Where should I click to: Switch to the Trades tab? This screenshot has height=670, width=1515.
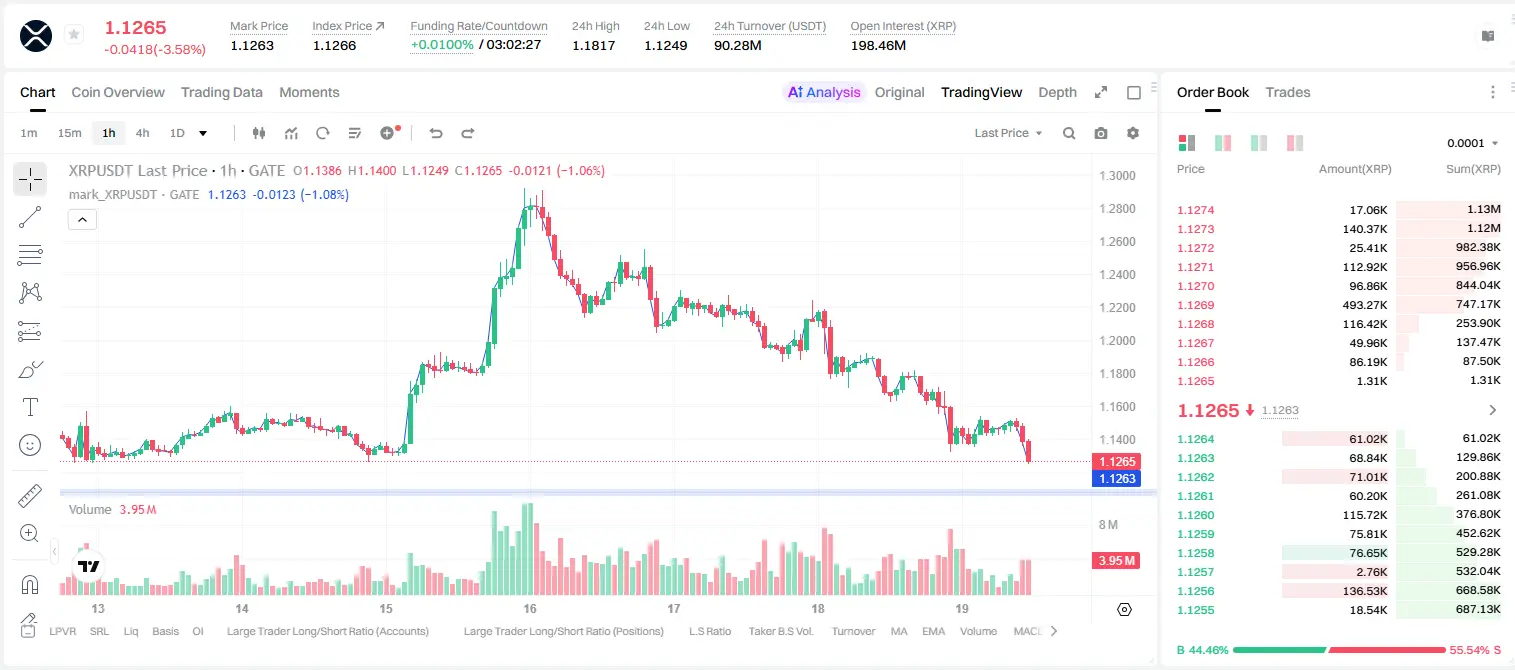[1288, 92]
